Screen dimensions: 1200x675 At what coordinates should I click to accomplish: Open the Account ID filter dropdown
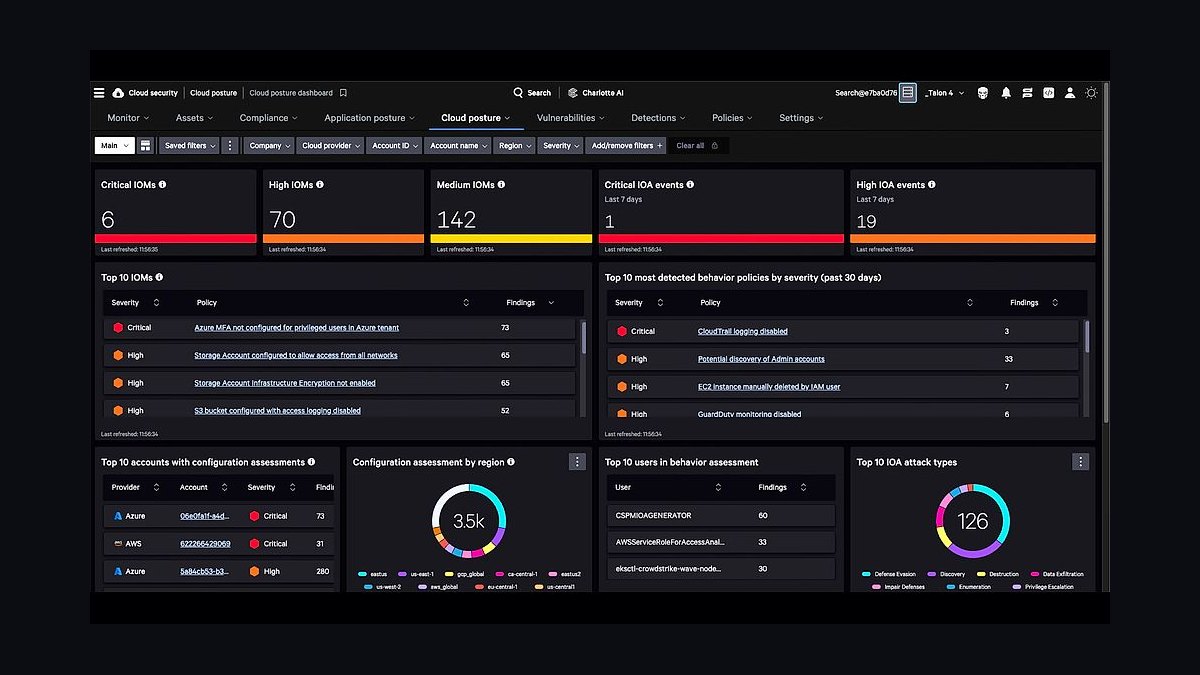(395, 145)
